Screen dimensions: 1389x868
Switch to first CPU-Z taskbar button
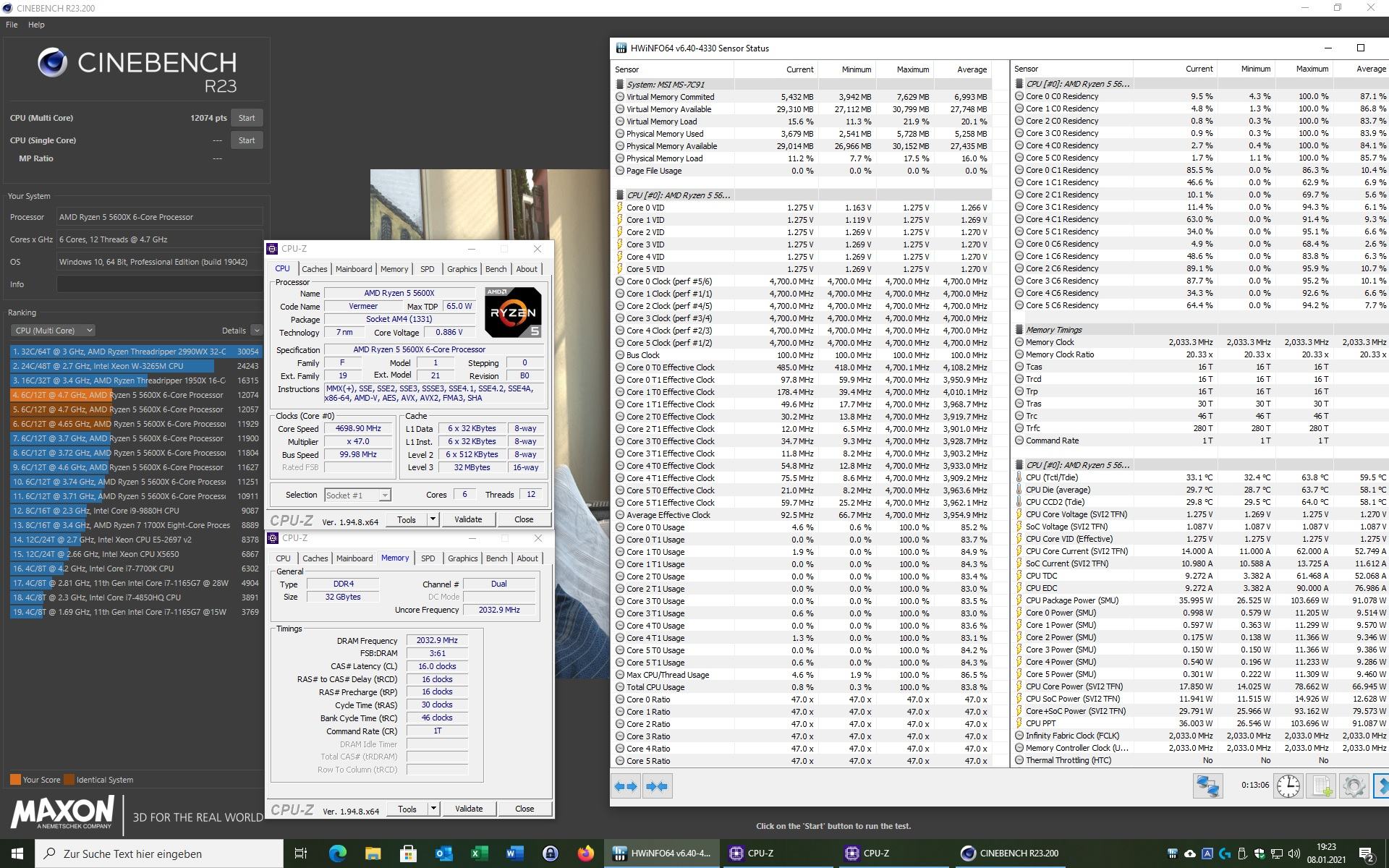tap(778, 854)
